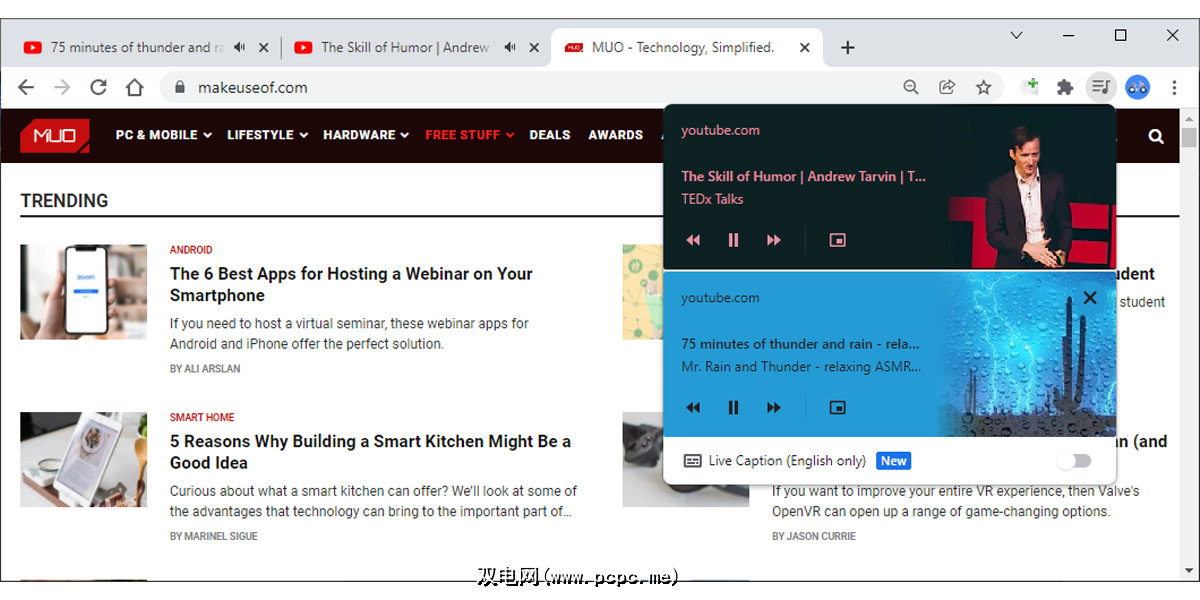The image size is (1200, 600).
Task: Rewind the Skill of Humor video
Action: pos(693,240)
